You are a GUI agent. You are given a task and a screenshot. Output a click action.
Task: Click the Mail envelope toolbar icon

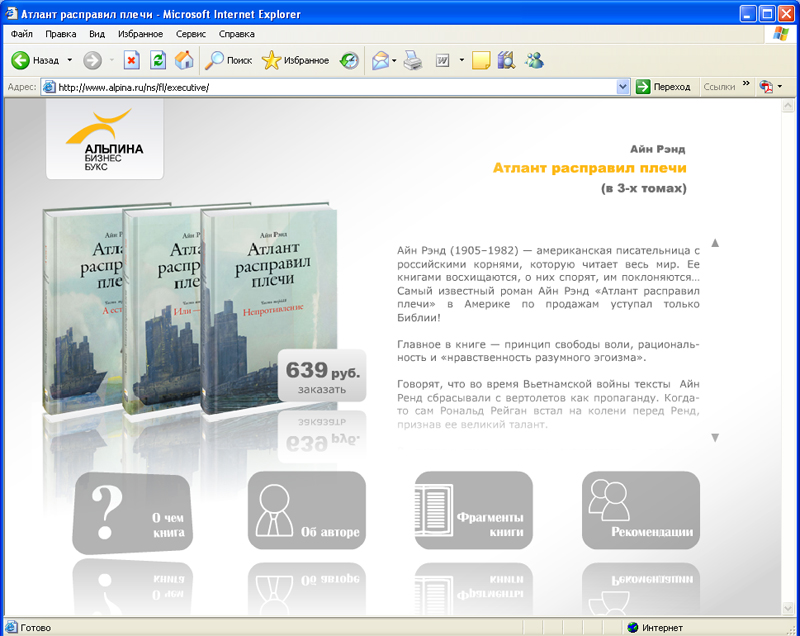[380, 61]
